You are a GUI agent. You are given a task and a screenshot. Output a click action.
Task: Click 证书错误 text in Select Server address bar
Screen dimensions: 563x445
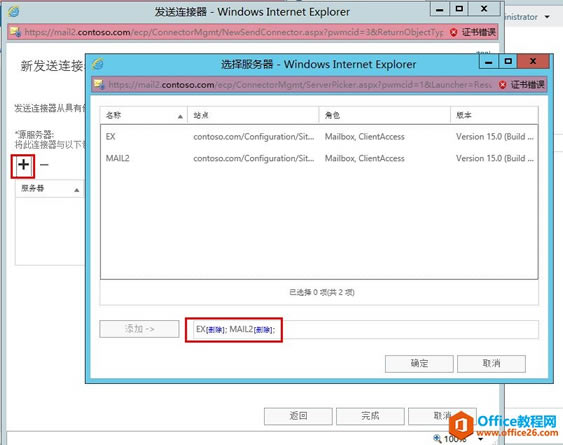coord(527,85)
